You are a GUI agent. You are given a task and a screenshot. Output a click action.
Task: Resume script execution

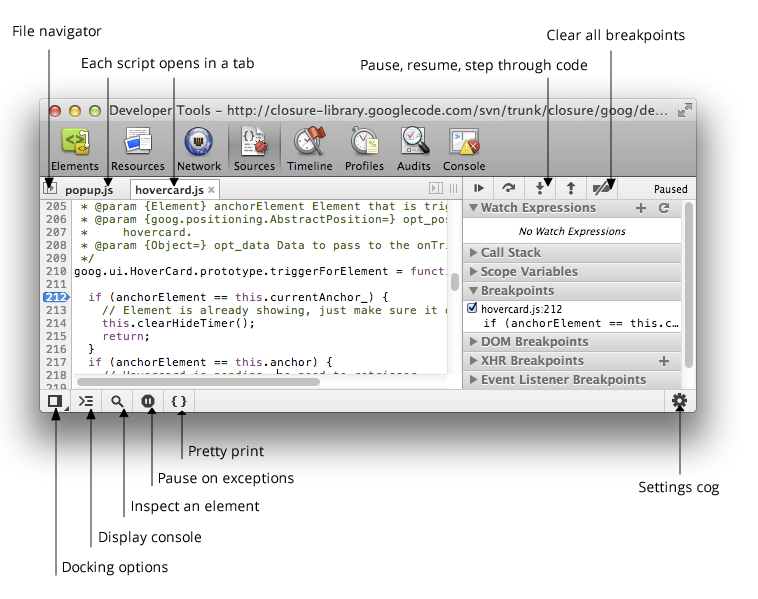click(x=479, y=188)
